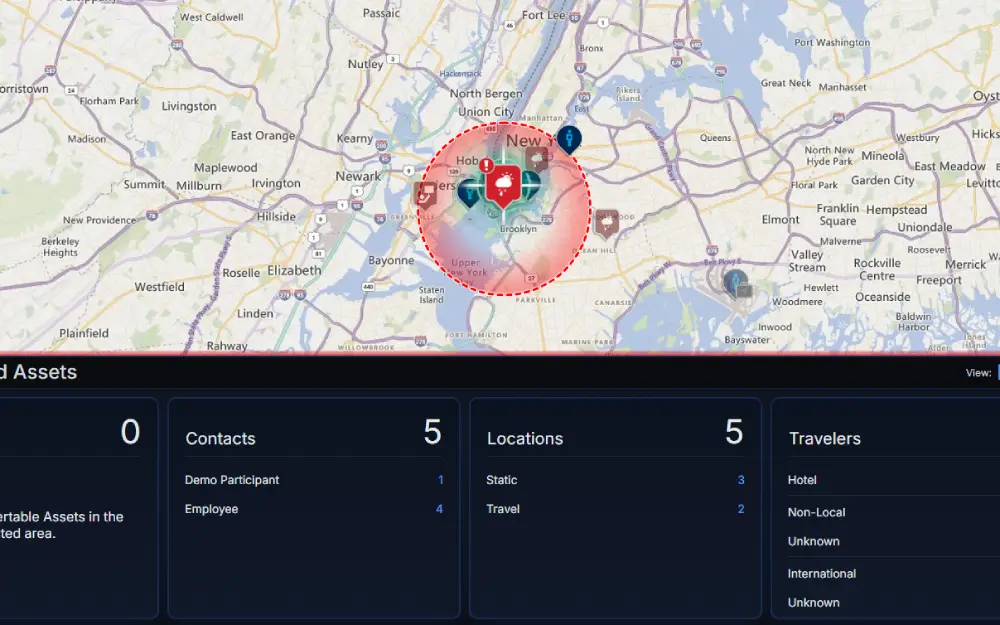Viewport: 1000px width, 625px height.
Task: Select the Demo Participant row
Action: (x=314, y=480)
